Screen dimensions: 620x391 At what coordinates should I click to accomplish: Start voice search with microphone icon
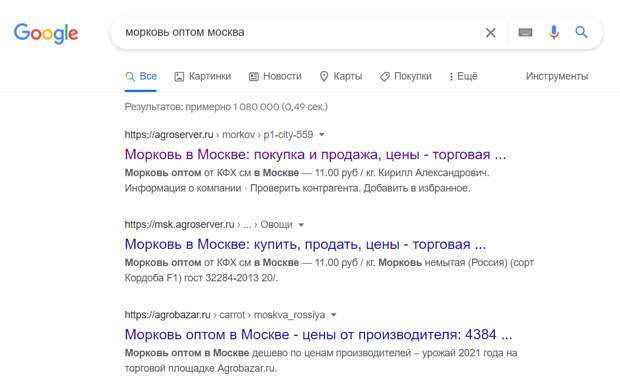click(x=554, y=32)
